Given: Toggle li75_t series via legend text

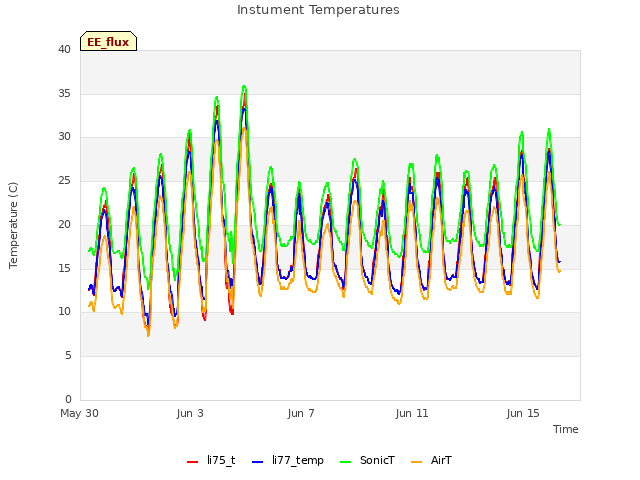Looking at the screenshot, I should 221,460.
